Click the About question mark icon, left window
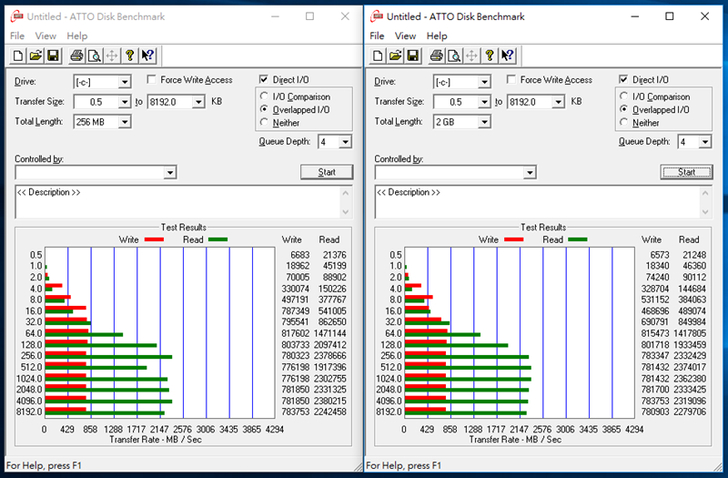728x478 pixels. pos(129,55)
